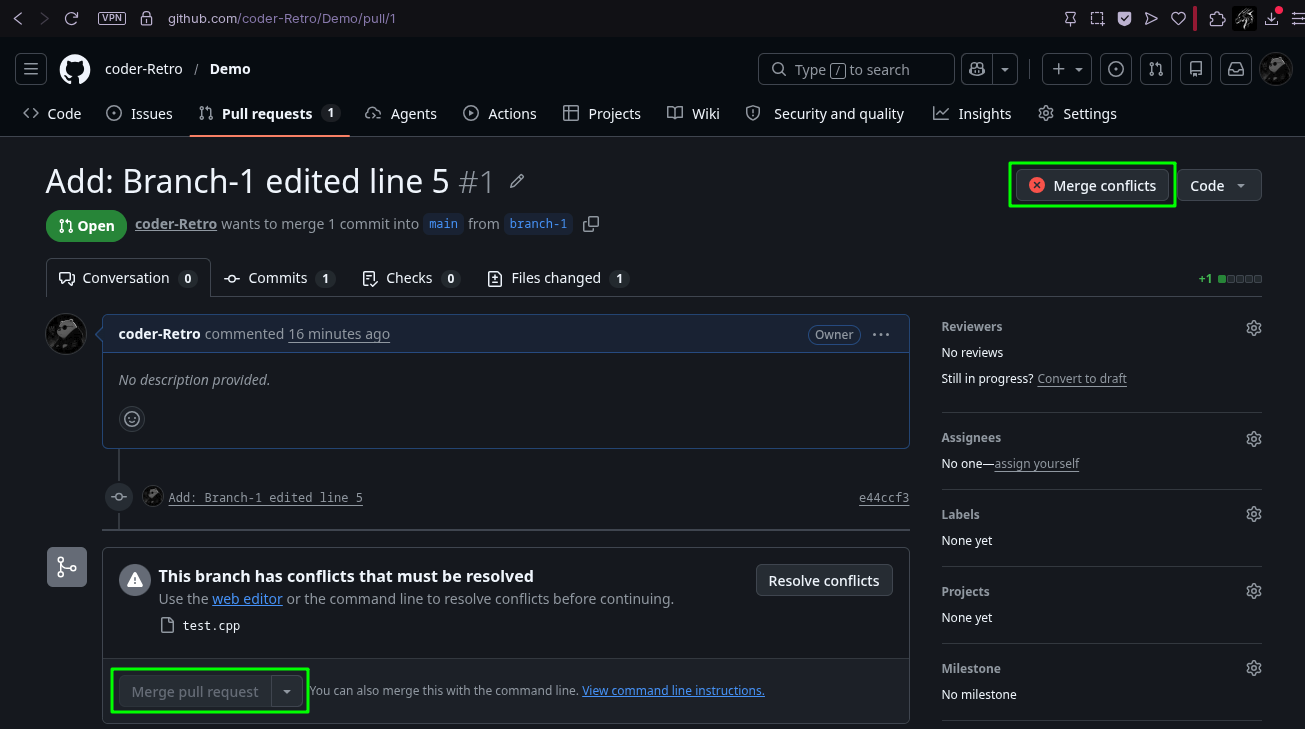Click the Labels gear icon
1305x729 pixels.
(x=1253, y=514)
